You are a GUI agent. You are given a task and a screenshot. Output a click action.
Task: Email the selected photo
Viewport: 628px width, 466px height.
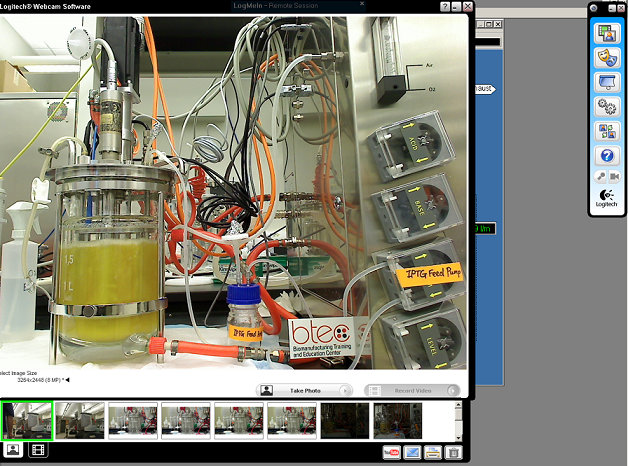412,453
